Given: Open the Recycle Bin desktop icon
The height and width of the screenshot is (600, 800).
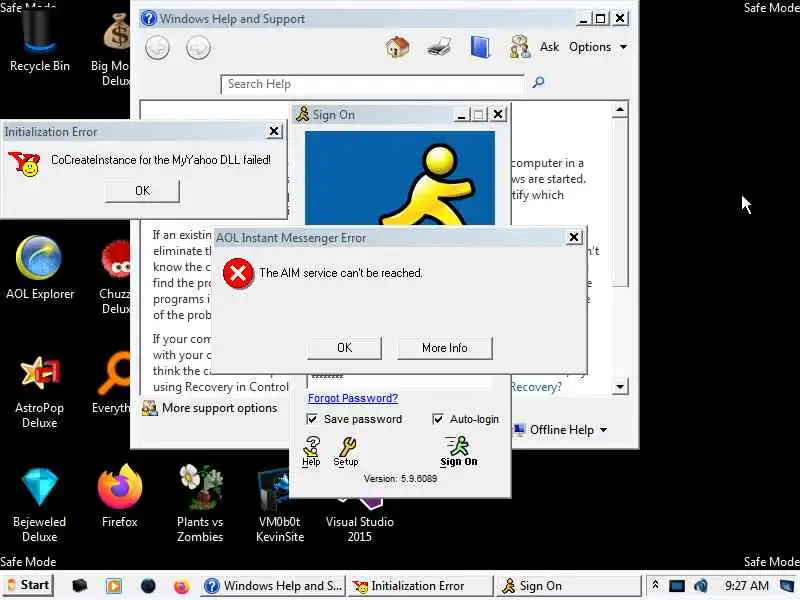Looking at the screenshot, I should 38,41.
